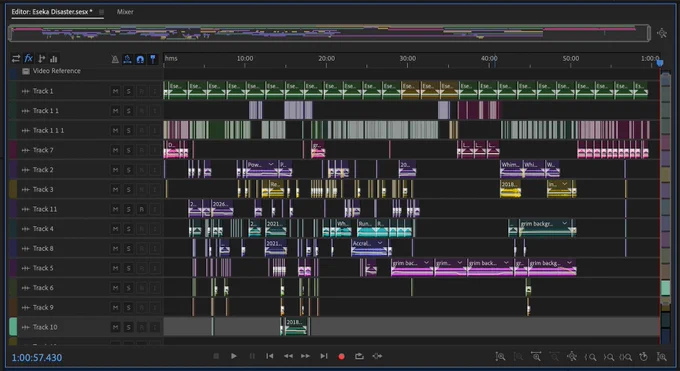The image size is (680, 371).
Task: Click the session overview navigator bar
Action: pos(329,33)
